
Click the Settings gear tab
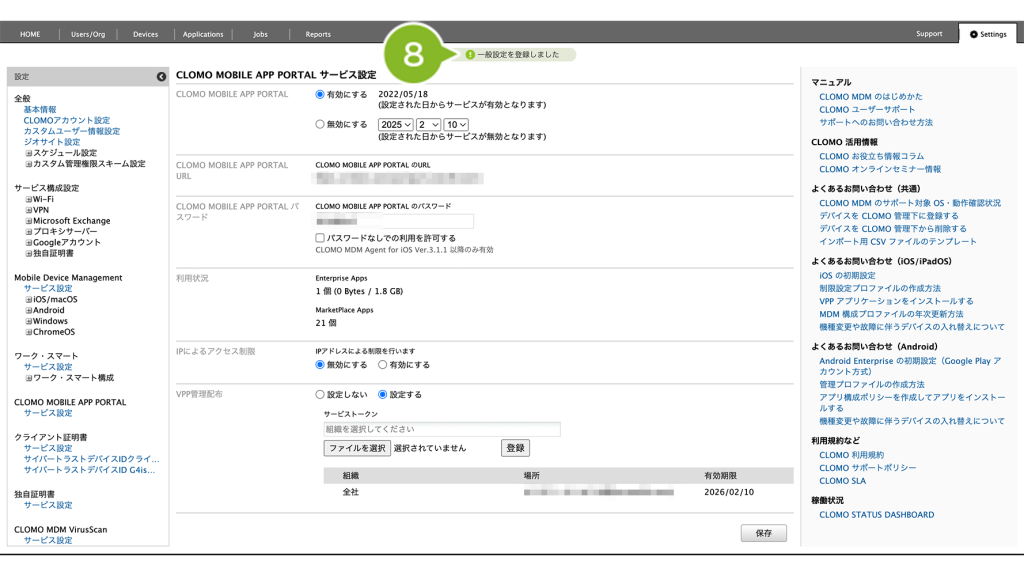(987, 34)
